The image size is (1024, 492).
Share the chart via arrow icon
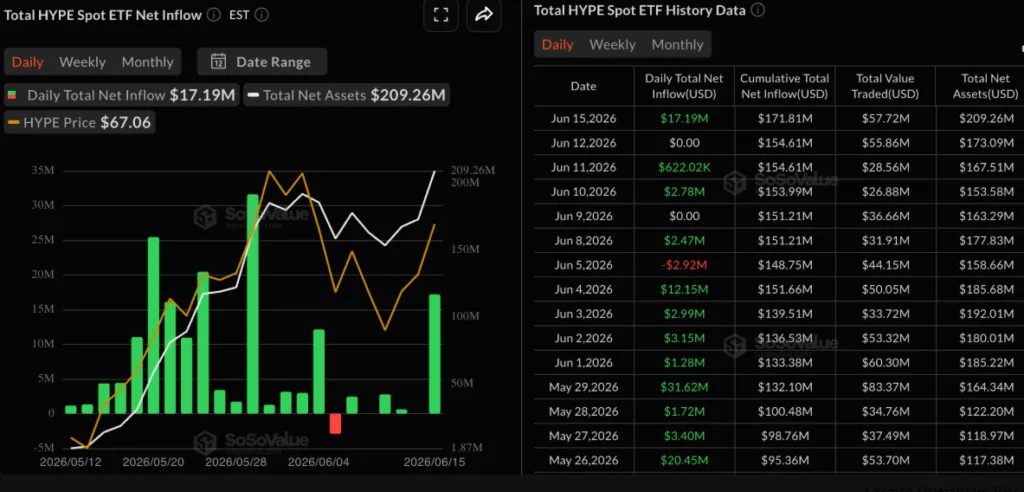click(x=484, y=15)
